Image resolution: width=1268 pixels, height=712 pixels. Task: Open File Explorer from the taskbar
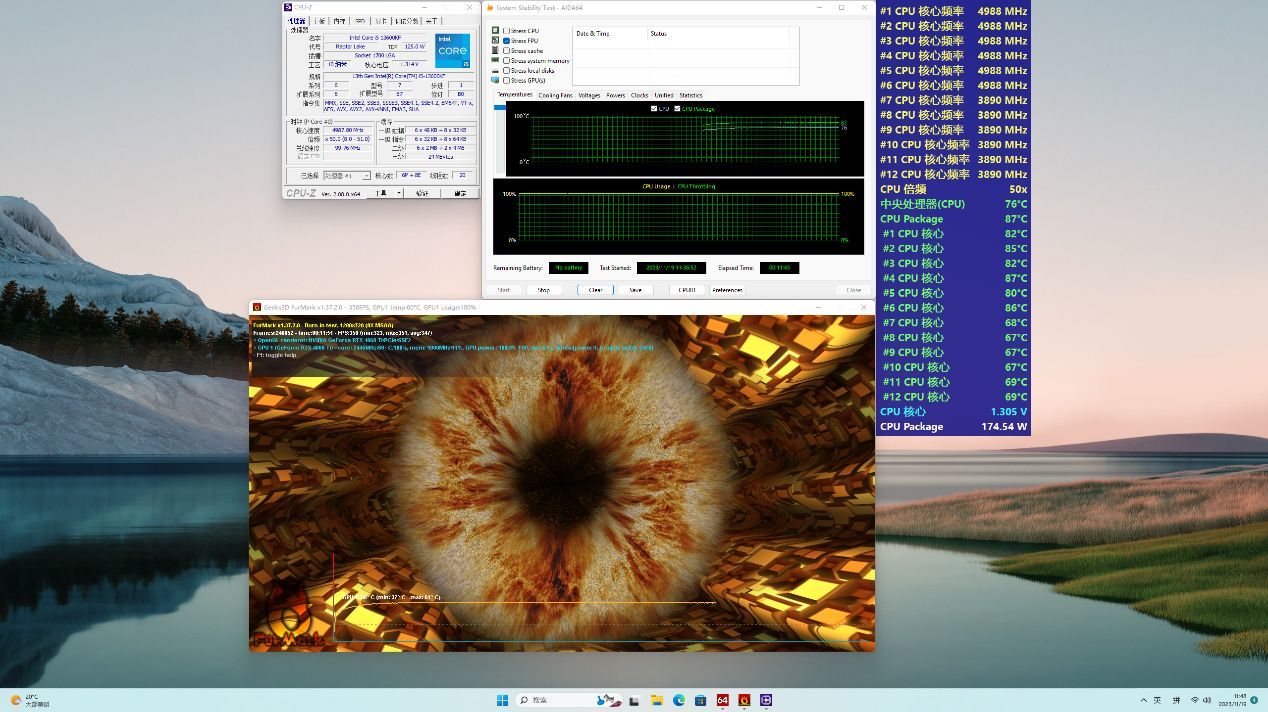point(657,700)
